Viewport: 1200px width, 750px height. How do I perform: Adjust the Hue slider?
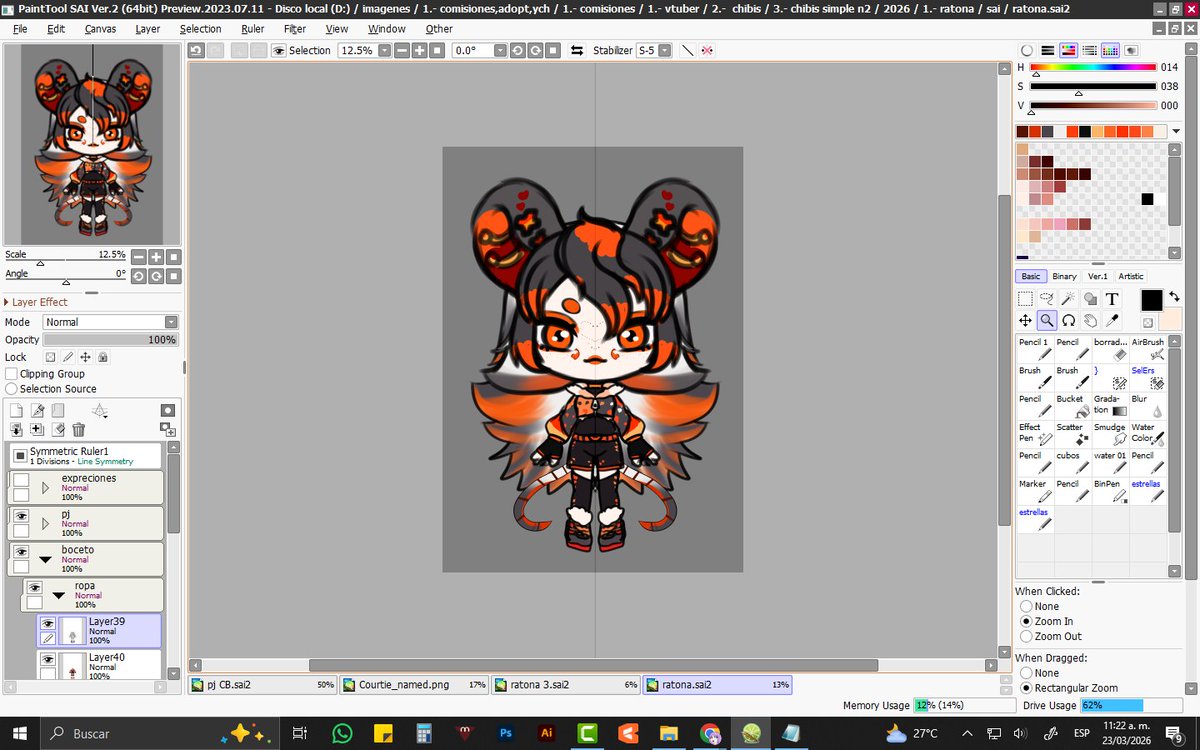1093,67
